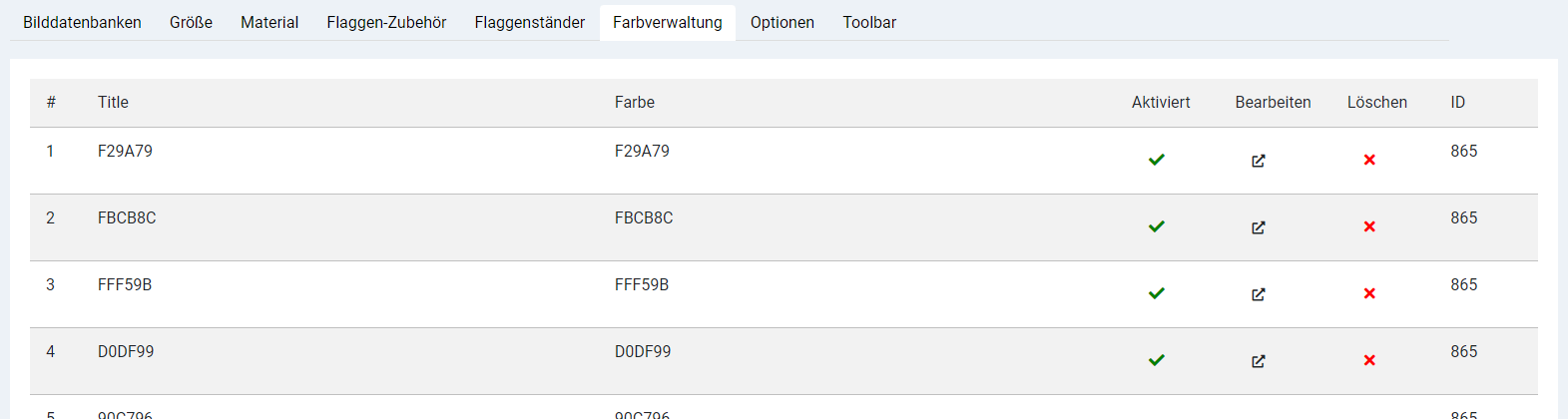The width and height of the screenshot is (1568, 419).
Task: Edit the D0DF99 color row
Action: [x=1259, y=361]
